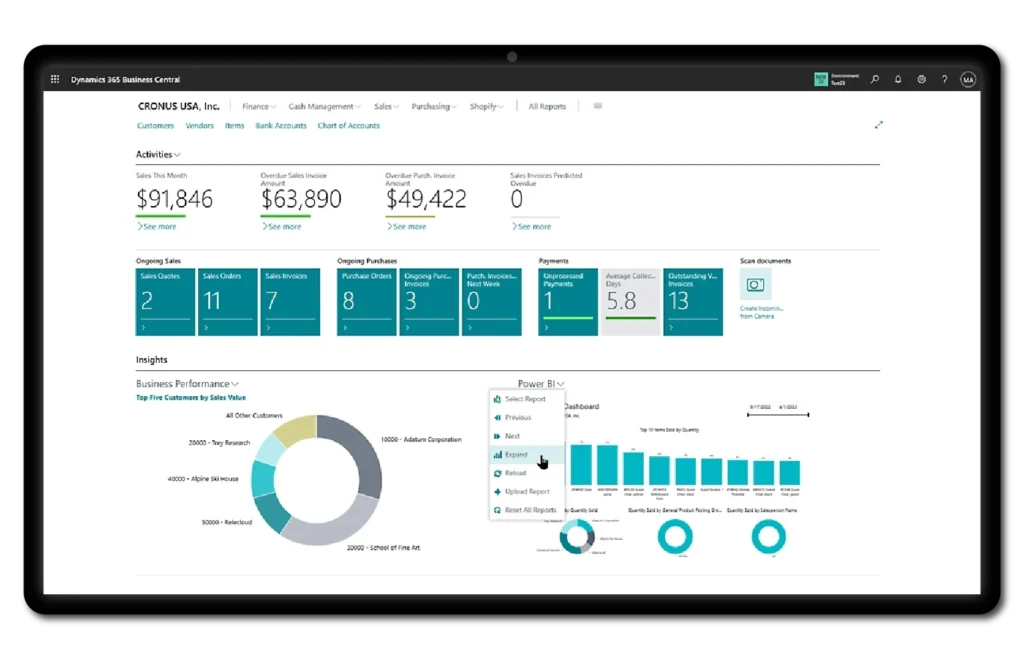
Task: Click See more under Overdue Sales Invoice Amount
Action: click(x=282, y=227)
